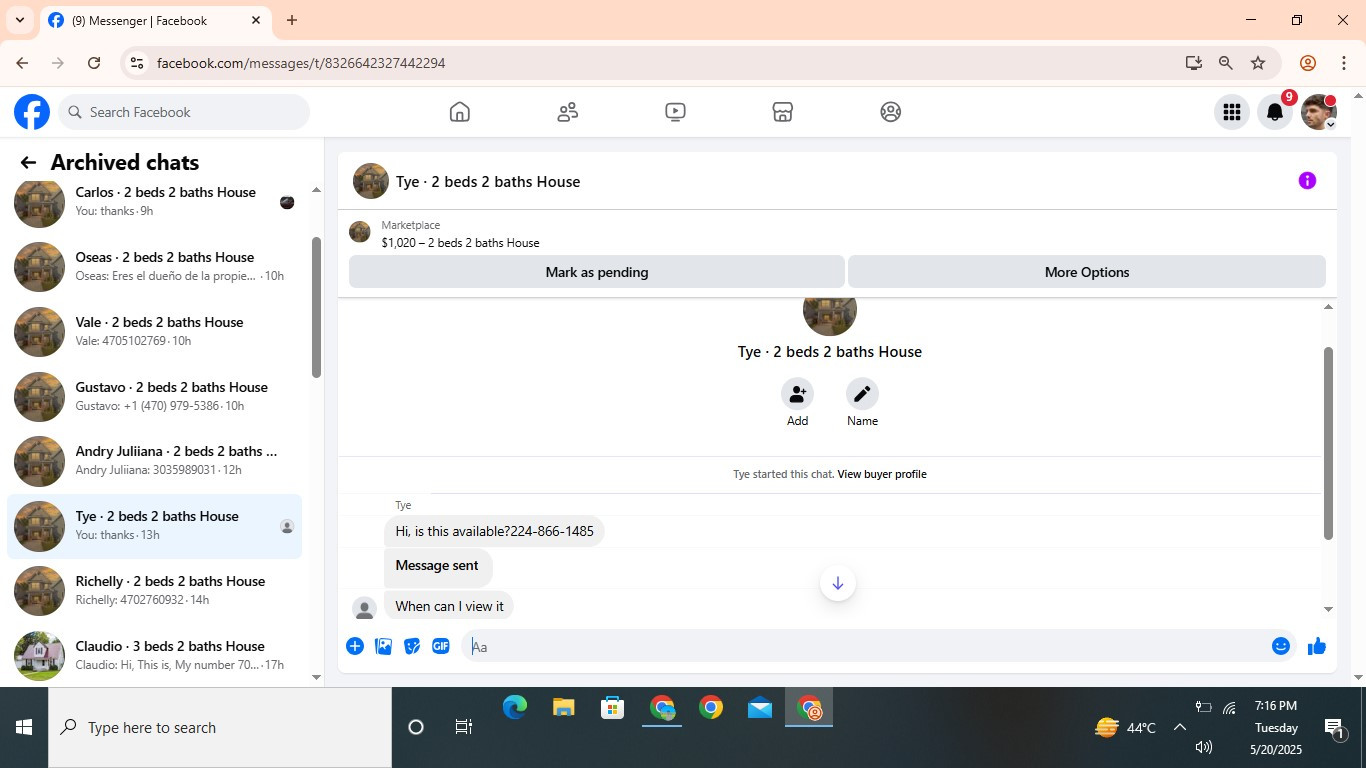1366x768 pixels.
Task: Open Chrome profile icon
Action: click(1307, 63)
